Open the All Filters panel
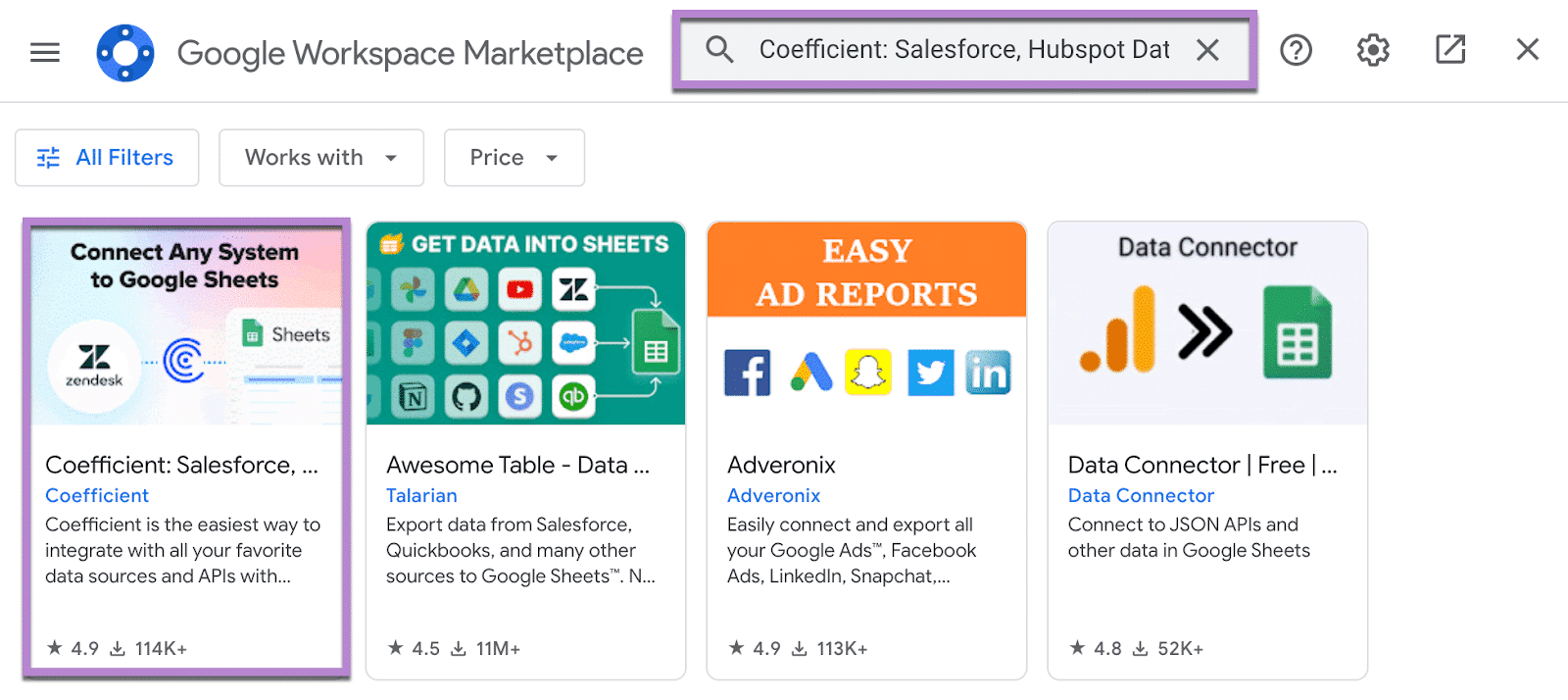1568x700 pixels. (107, 158)
